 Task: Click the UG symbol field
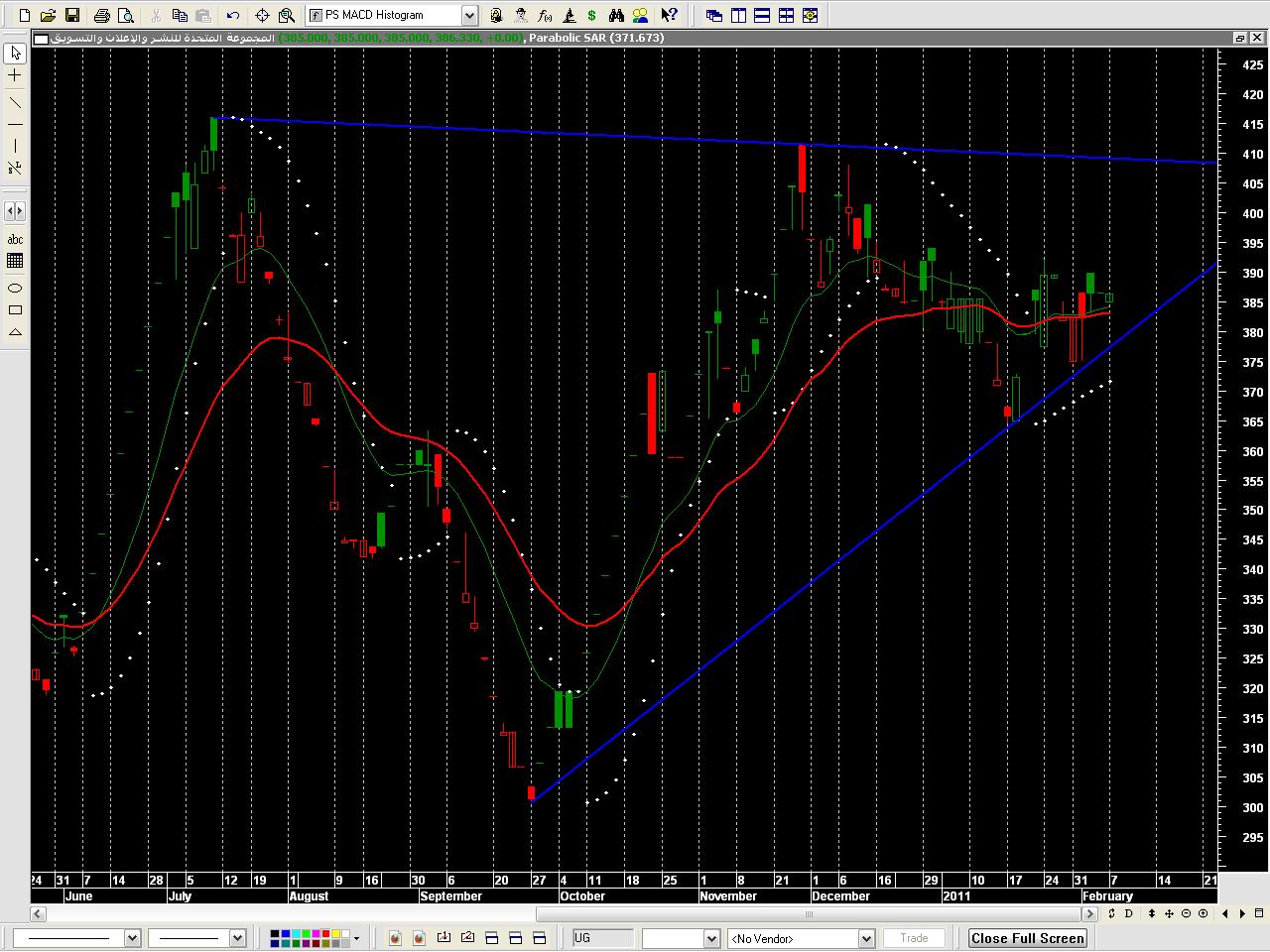(x=602, y=938)
